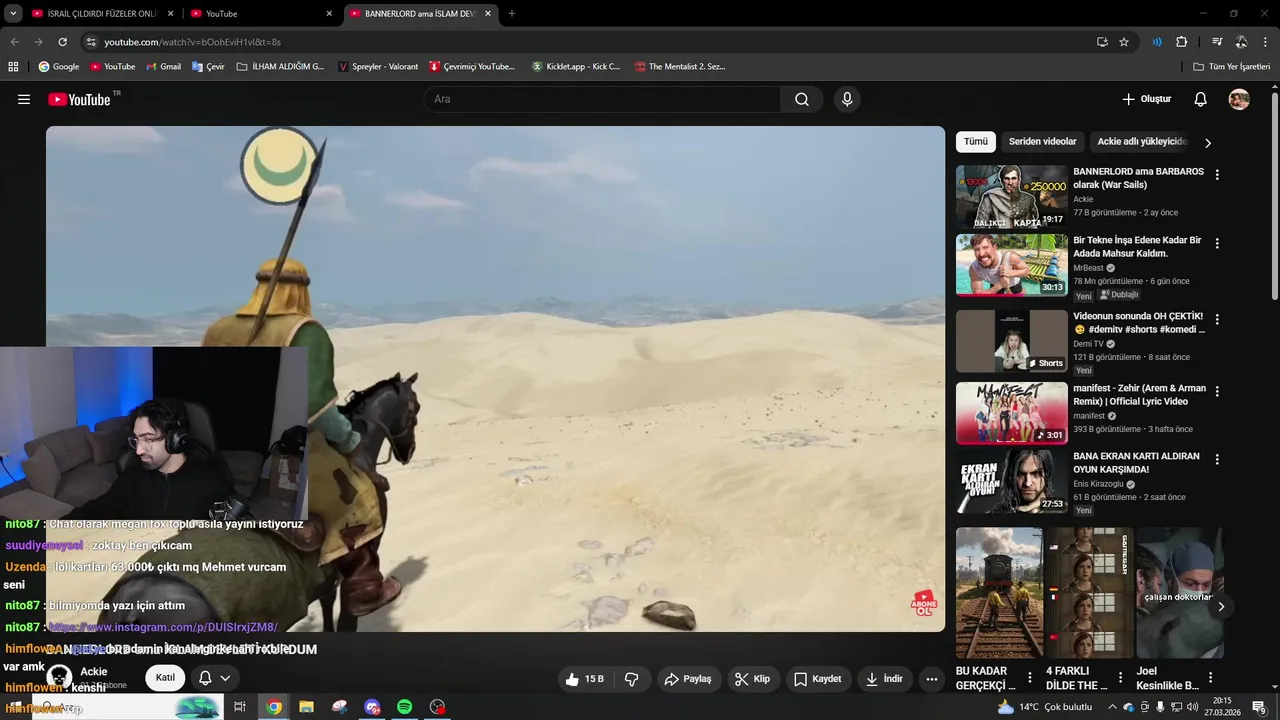Open the Chrome extensions puzzle icon
This screenshot has height=720, width=1280.
[1181, 42]
